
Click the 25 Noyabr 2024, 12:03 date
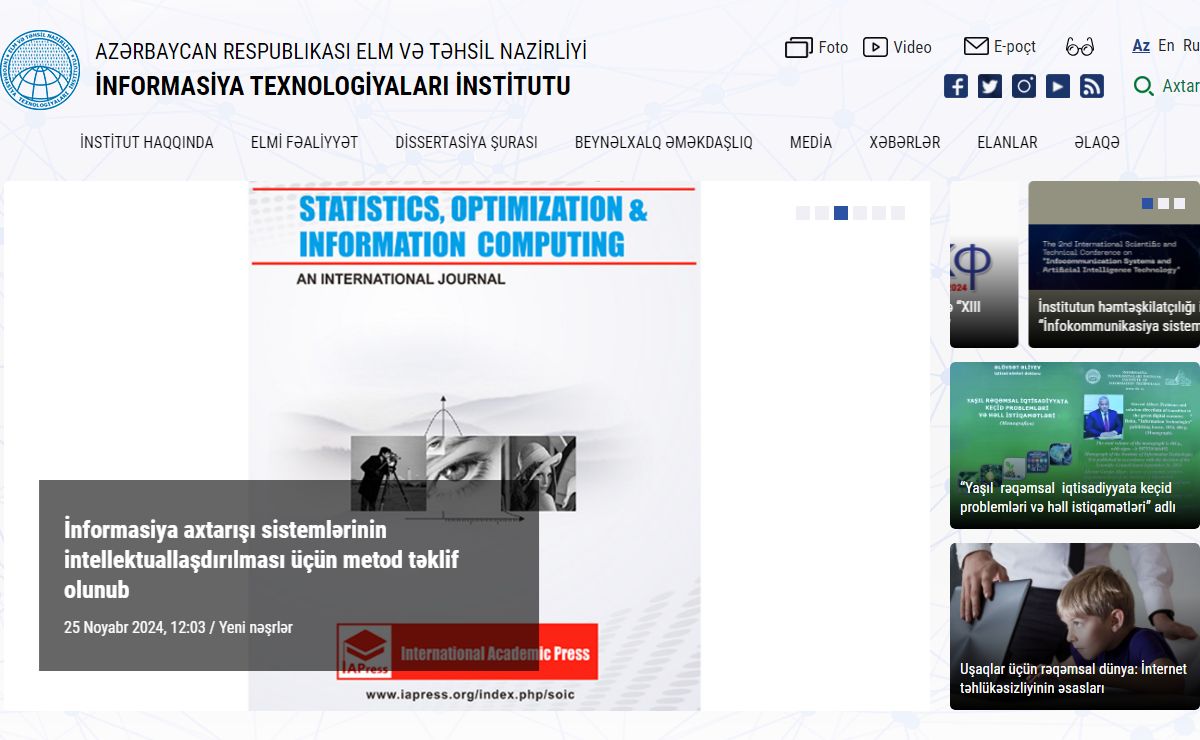134,628
